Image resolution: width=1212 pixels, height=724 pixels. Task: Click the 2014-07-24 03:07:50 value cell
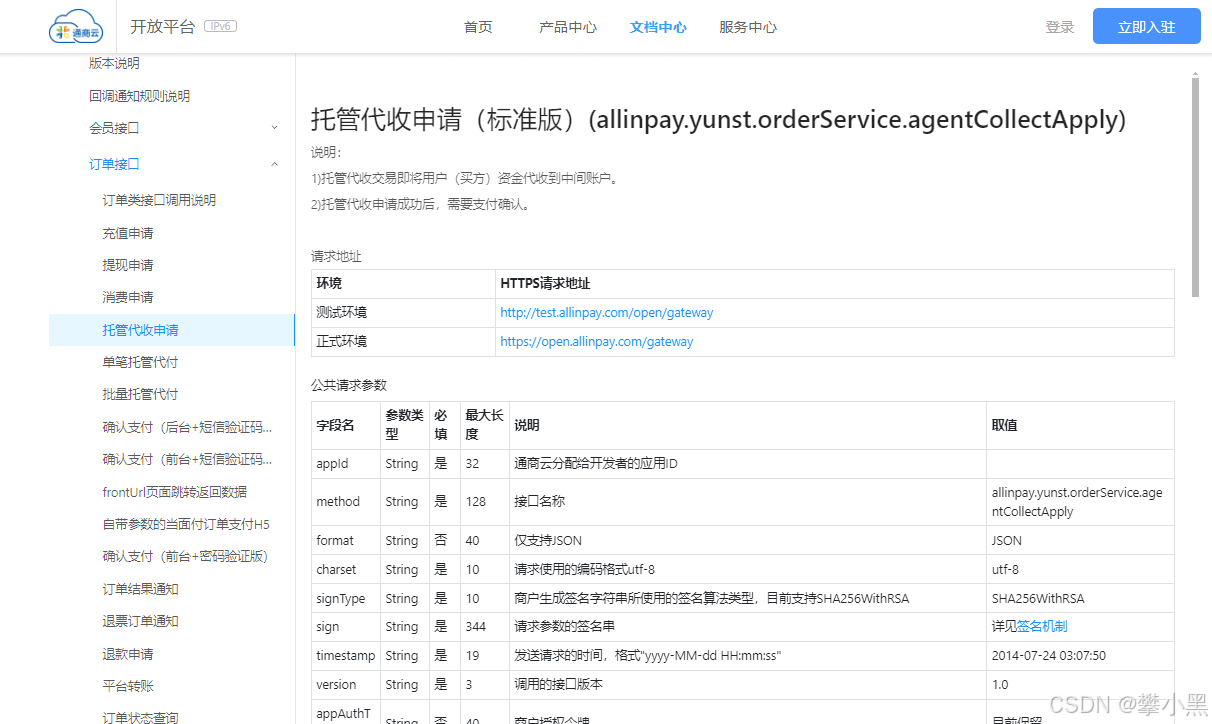(1080, 656)
